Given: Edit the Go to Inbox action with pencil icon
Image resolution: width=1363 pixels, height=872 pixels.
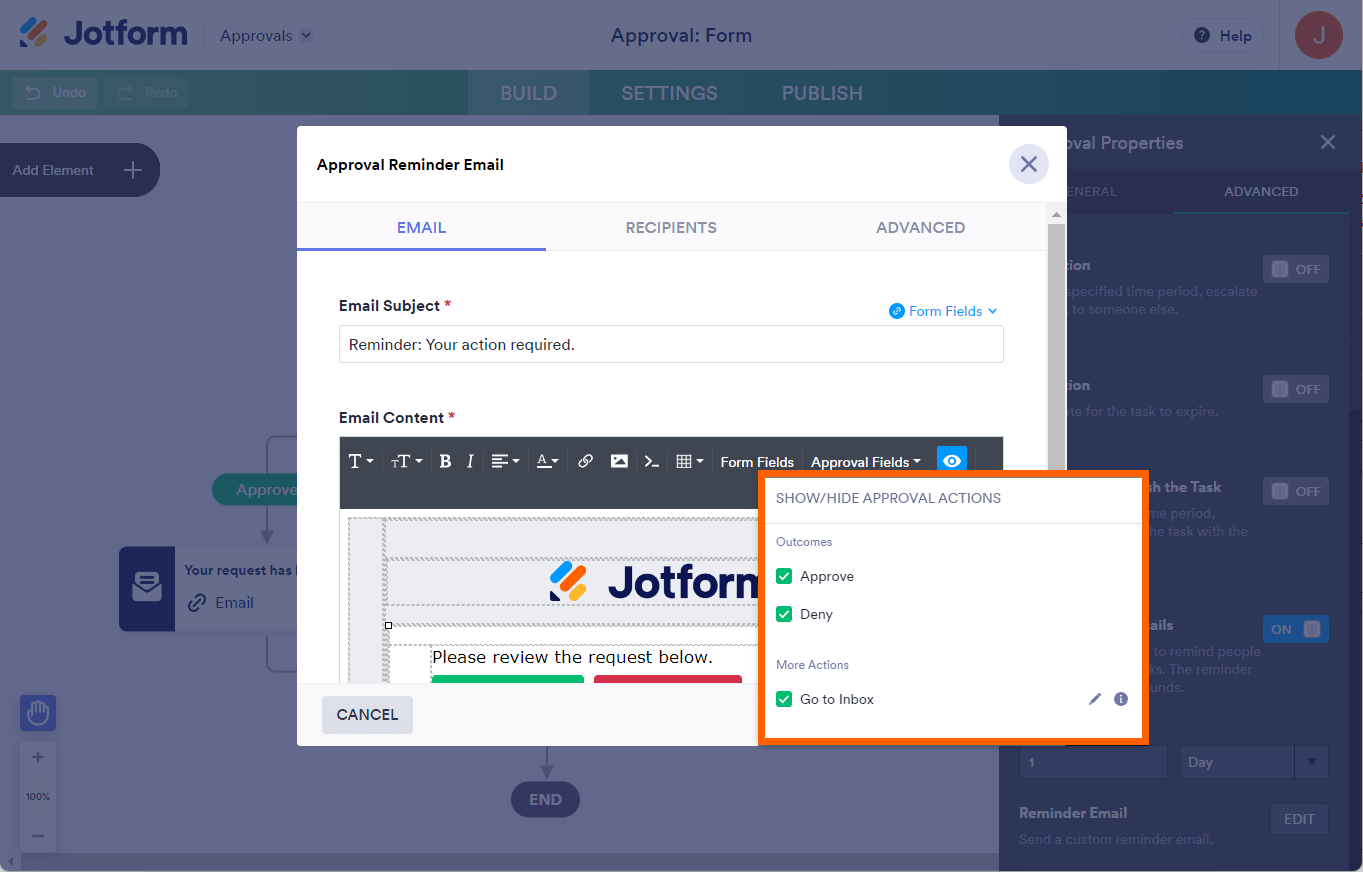Looking at the screenshot, I should click(x=1095, y=699).
